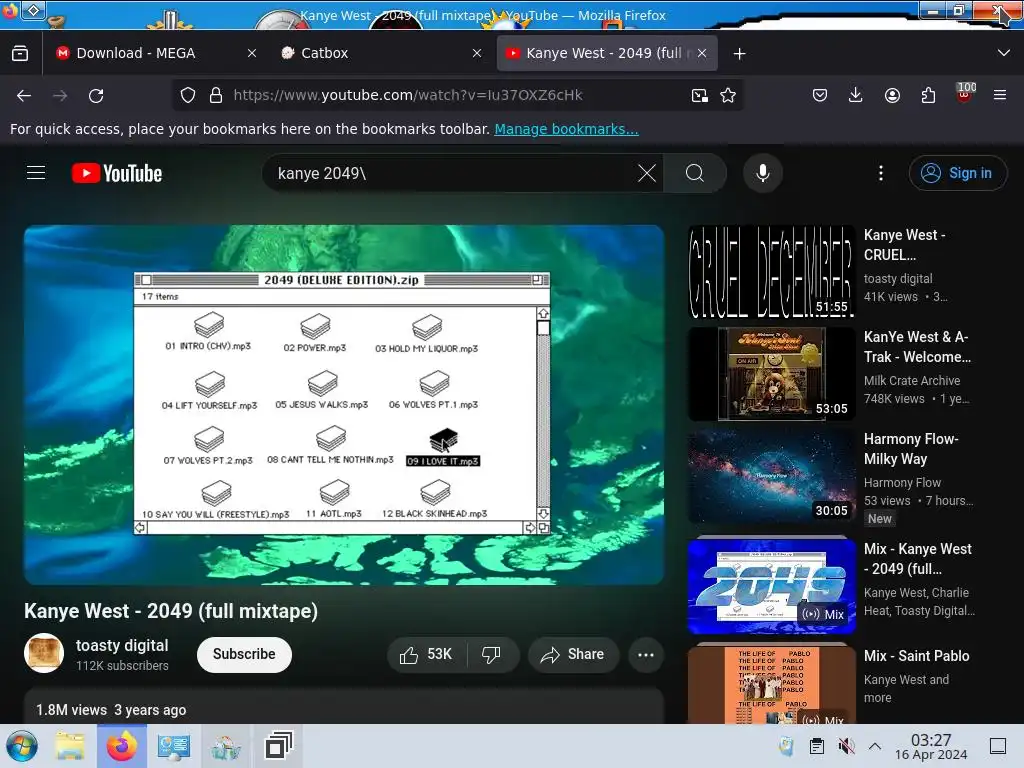Open YouTube settings three-dot menu

pos(880,173)
